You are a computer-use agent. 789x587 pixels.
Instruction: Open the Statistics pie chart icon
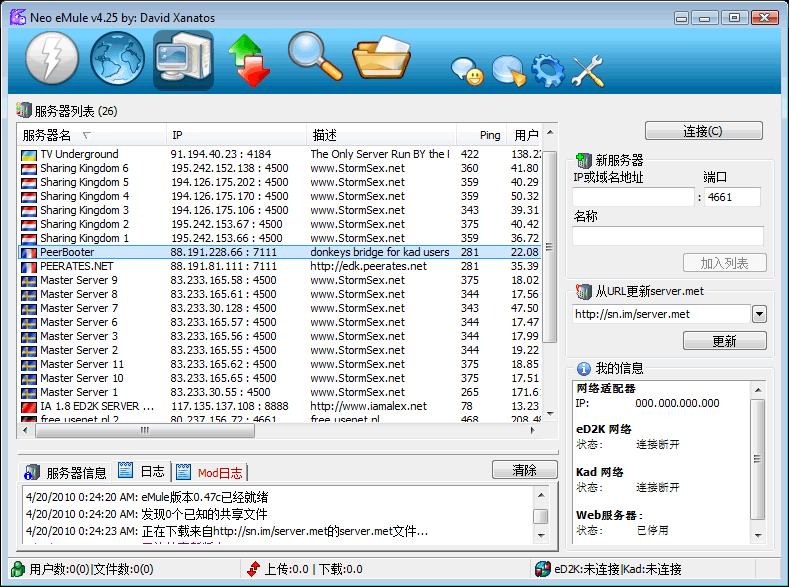(x=509, y=70)
